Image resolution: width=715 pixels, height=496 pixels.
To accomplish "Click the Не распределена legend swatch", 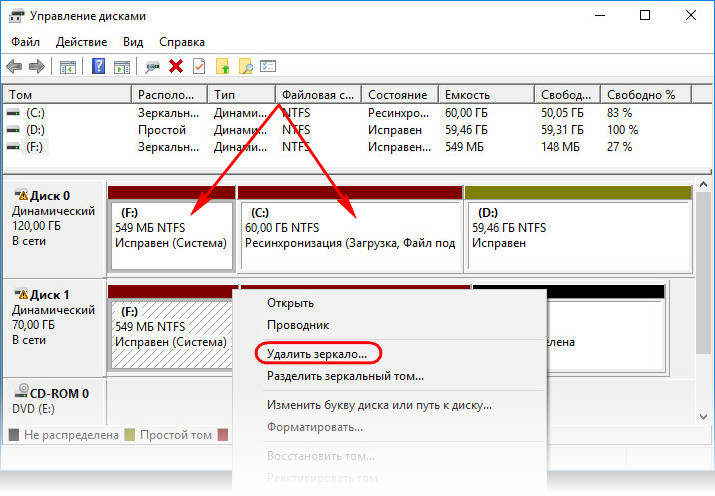I will (x=14, y=435).
